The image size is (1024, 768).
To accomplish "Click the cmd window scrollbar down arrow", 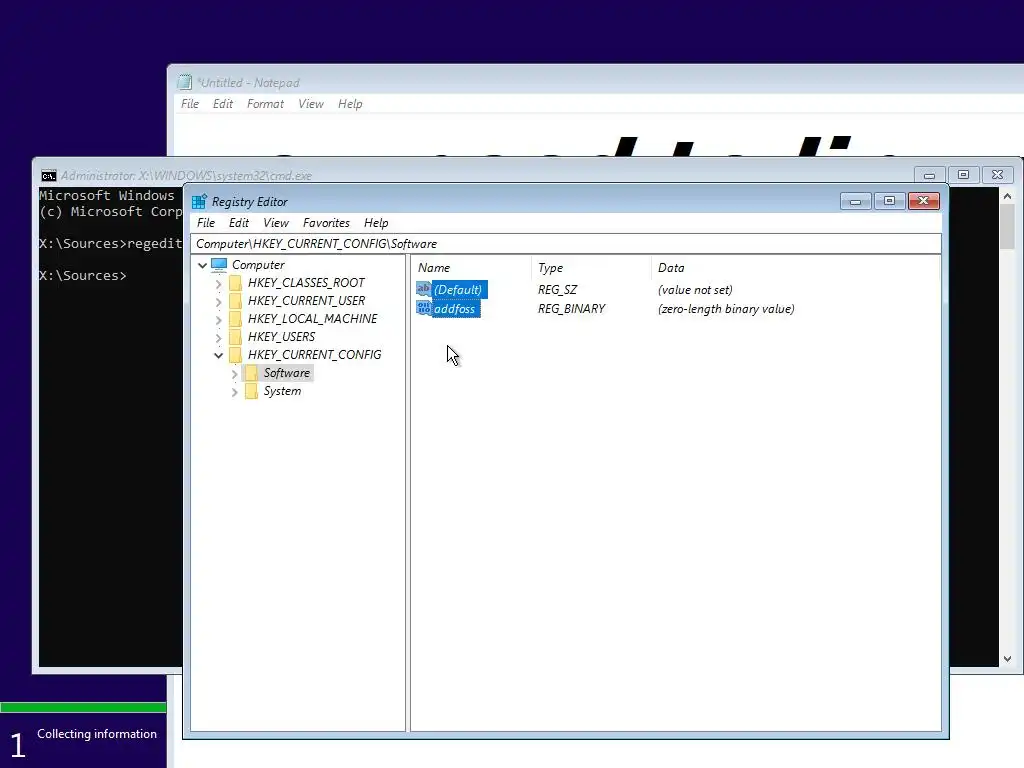I will coord(1008,659).
